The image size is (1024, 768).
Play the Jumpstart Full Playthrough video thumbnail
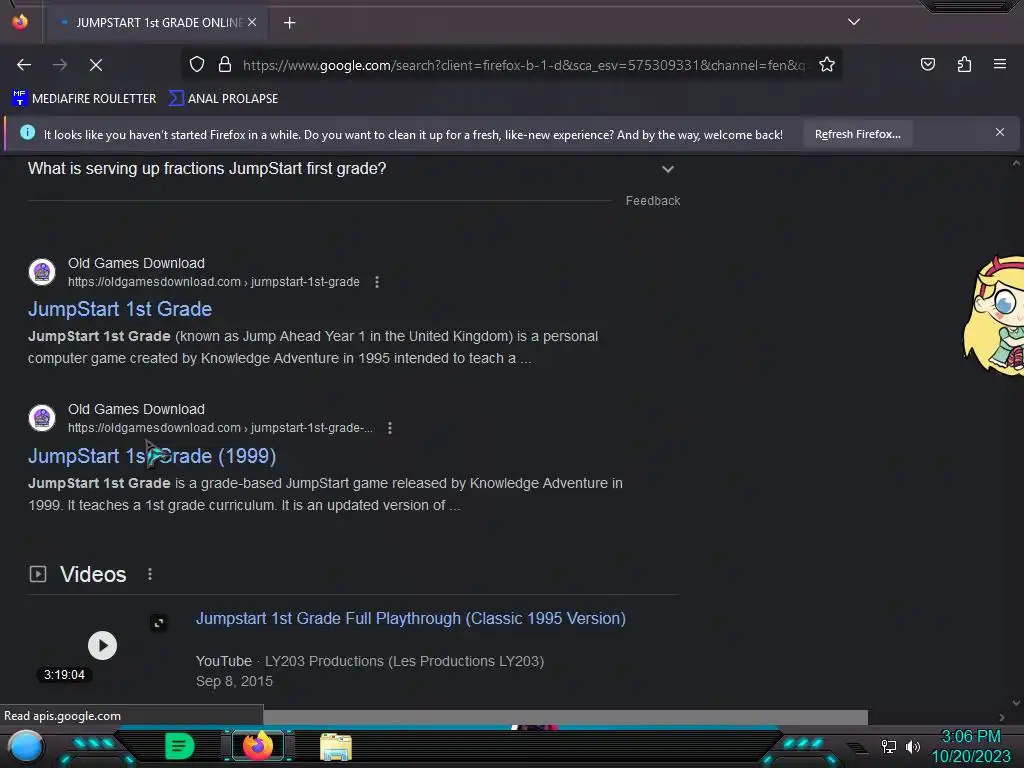pos(103,645)
